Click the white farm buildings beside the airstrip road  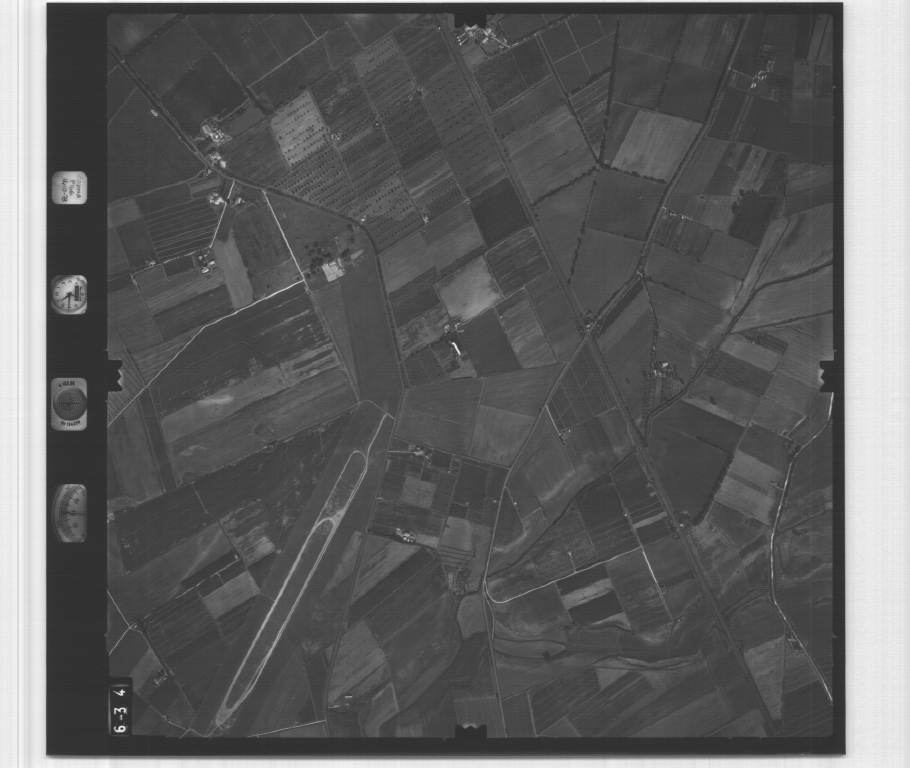tap(332, 268)
